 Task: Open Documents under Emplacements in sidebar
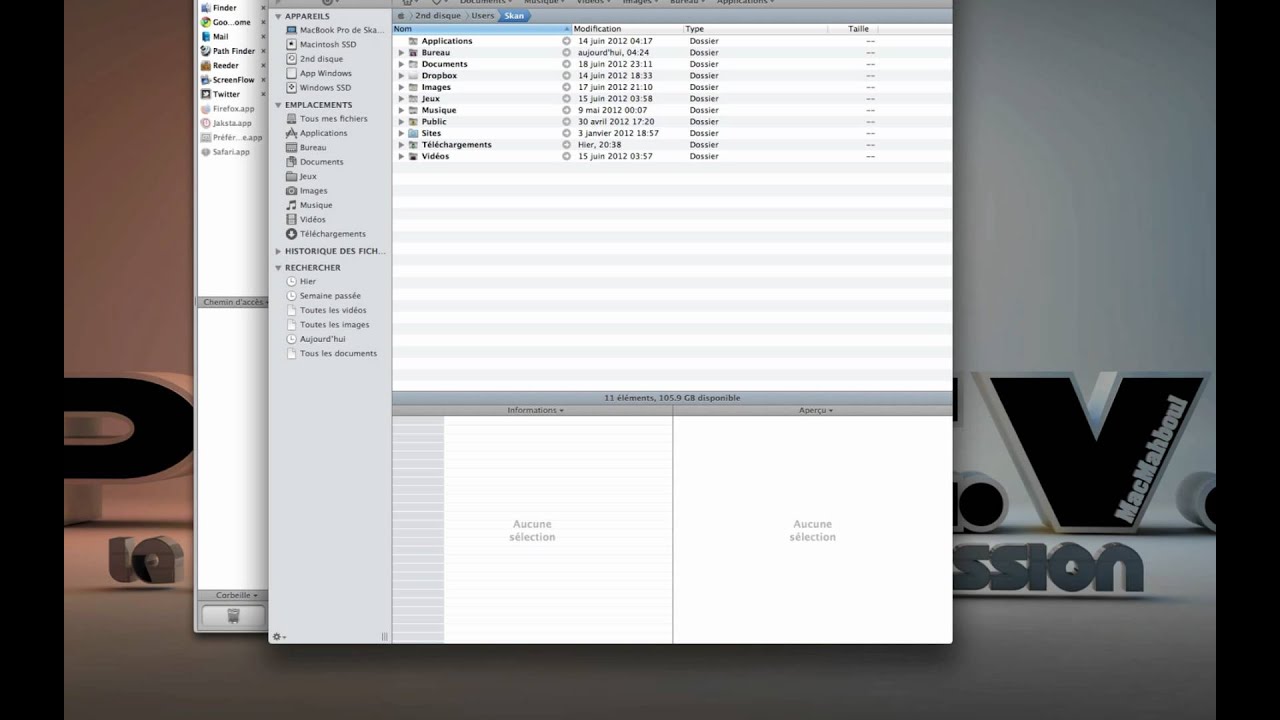[x=314, y=161]
